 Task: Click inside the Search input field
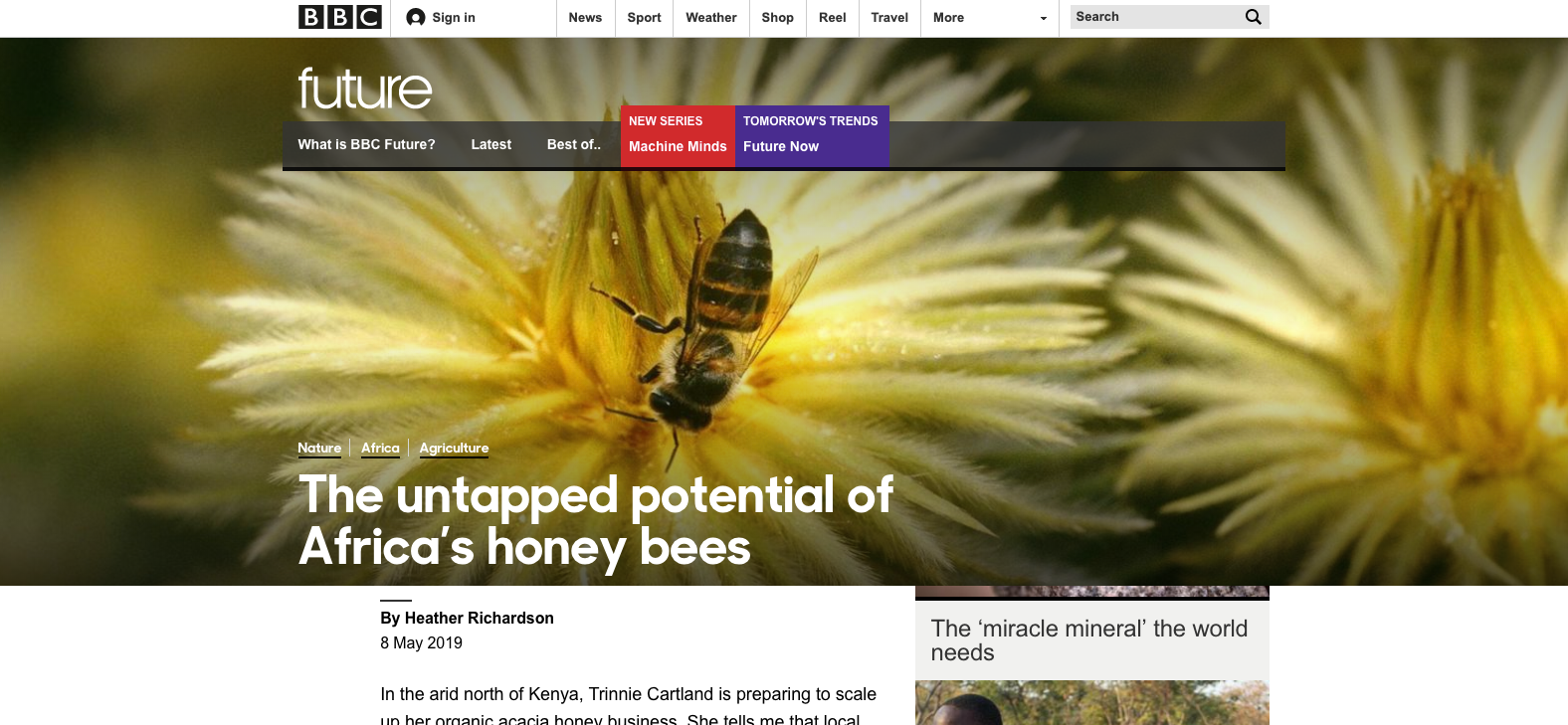coord(1154,17)
